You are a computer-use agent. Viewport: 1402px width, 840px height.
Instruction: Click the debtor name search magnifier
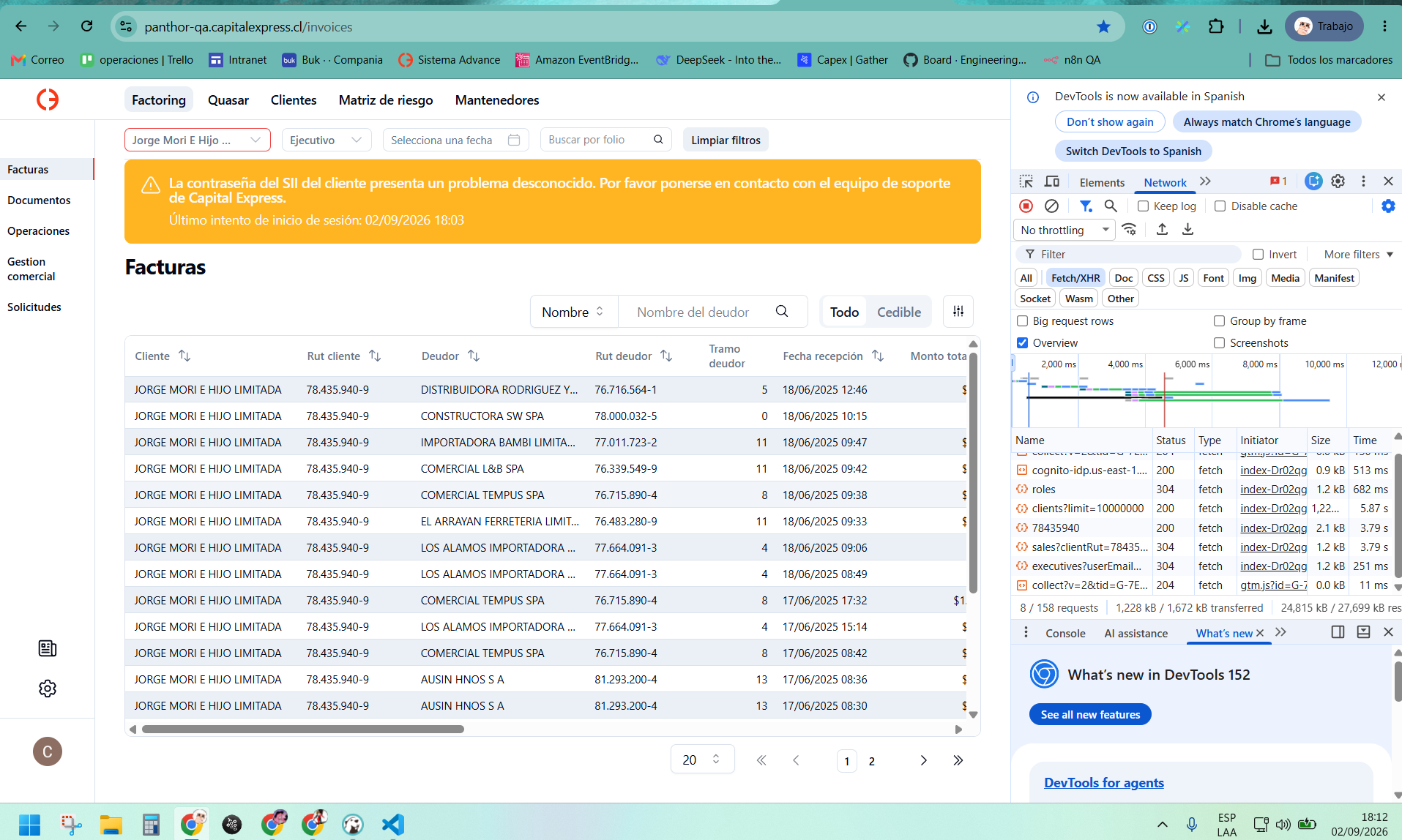pos(782,312)
